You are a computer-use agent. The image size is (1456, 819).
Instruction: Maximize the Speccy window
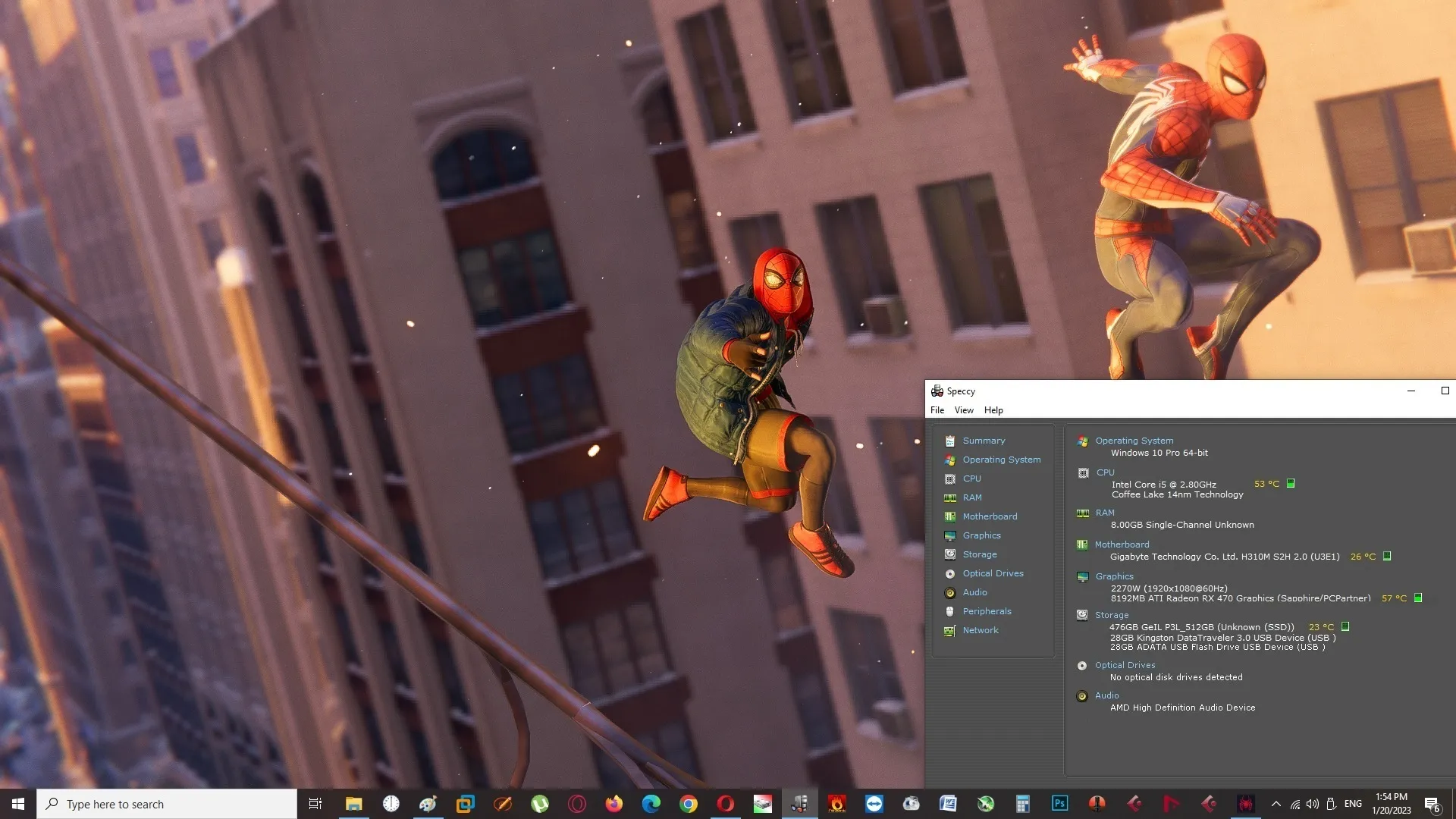[1444, 391]
